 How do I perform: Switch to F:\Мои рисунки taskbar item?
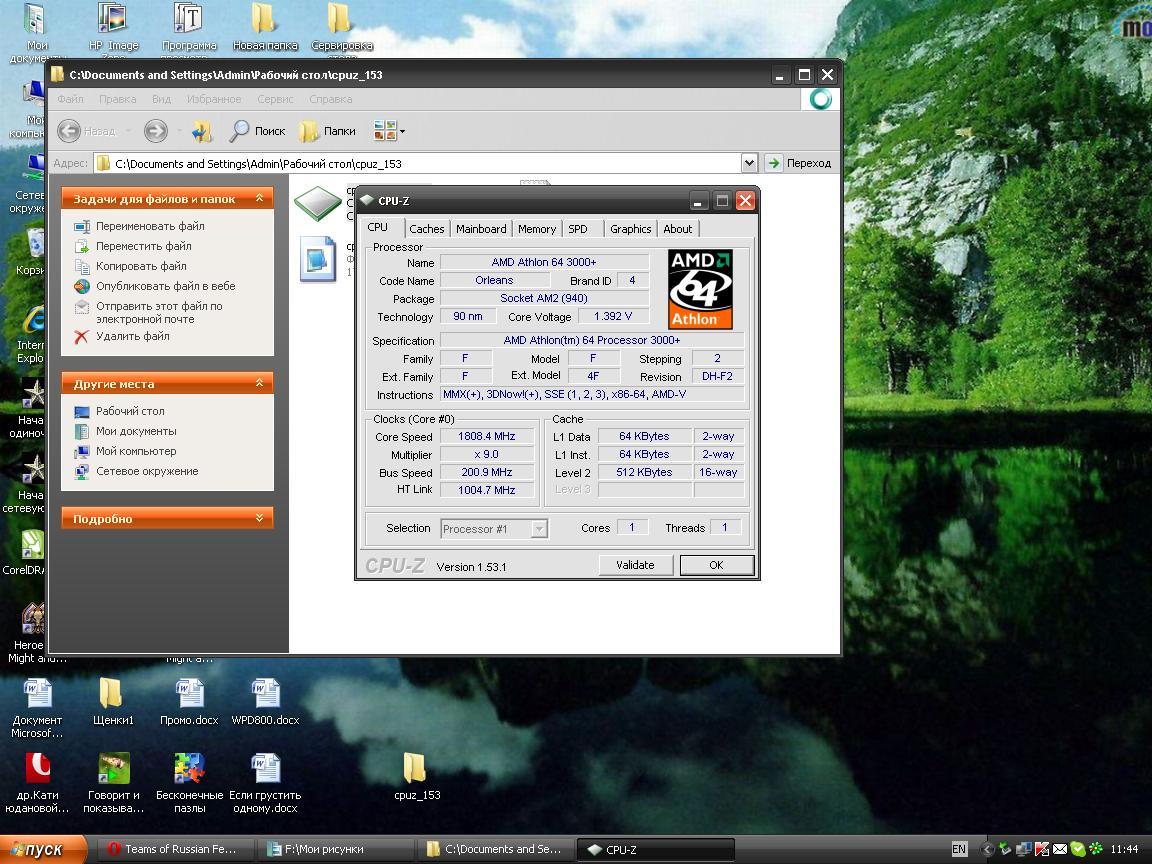pyautogui.click(x=334, y=849)
